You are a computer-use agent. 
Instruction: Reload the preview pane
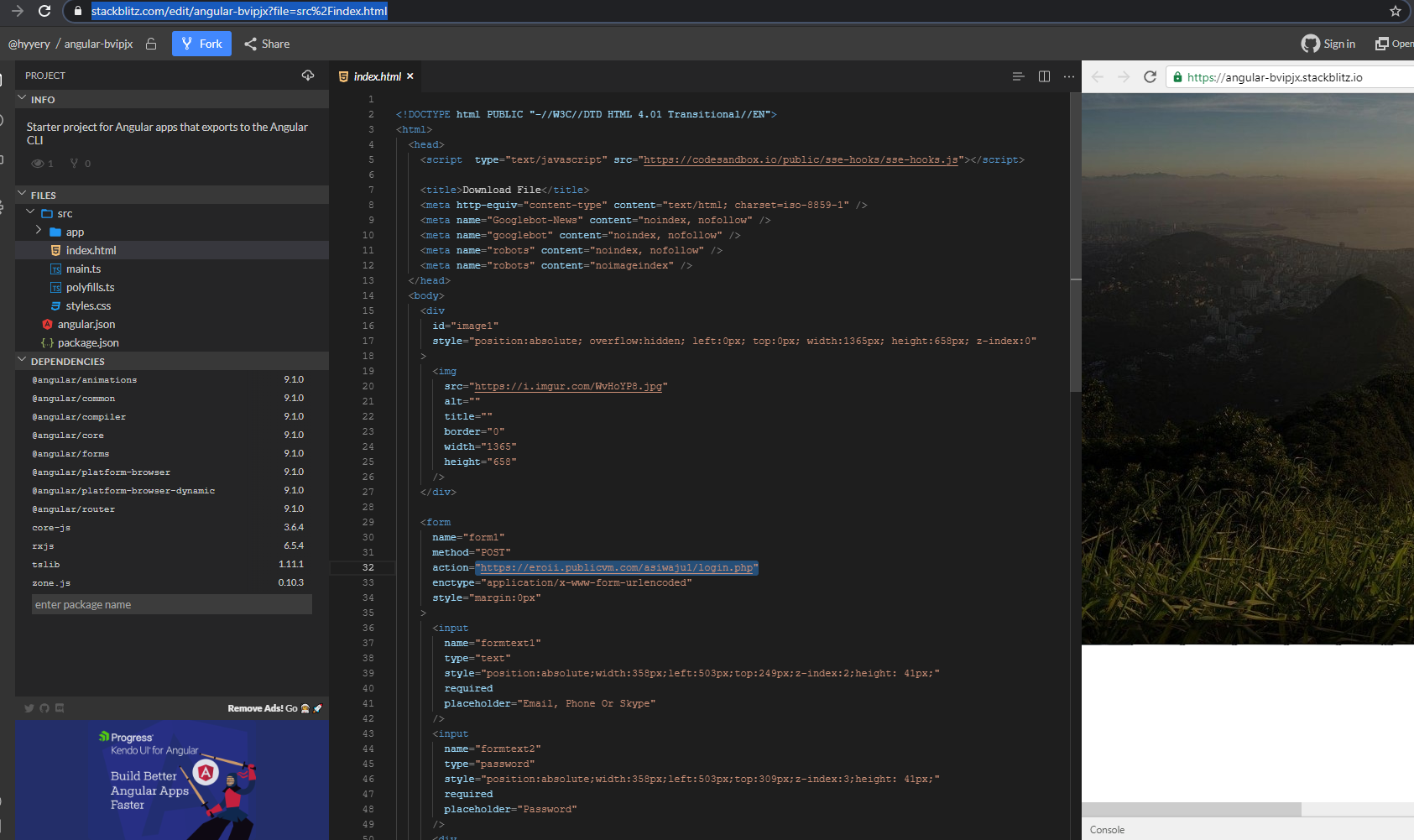(1151, 77)
